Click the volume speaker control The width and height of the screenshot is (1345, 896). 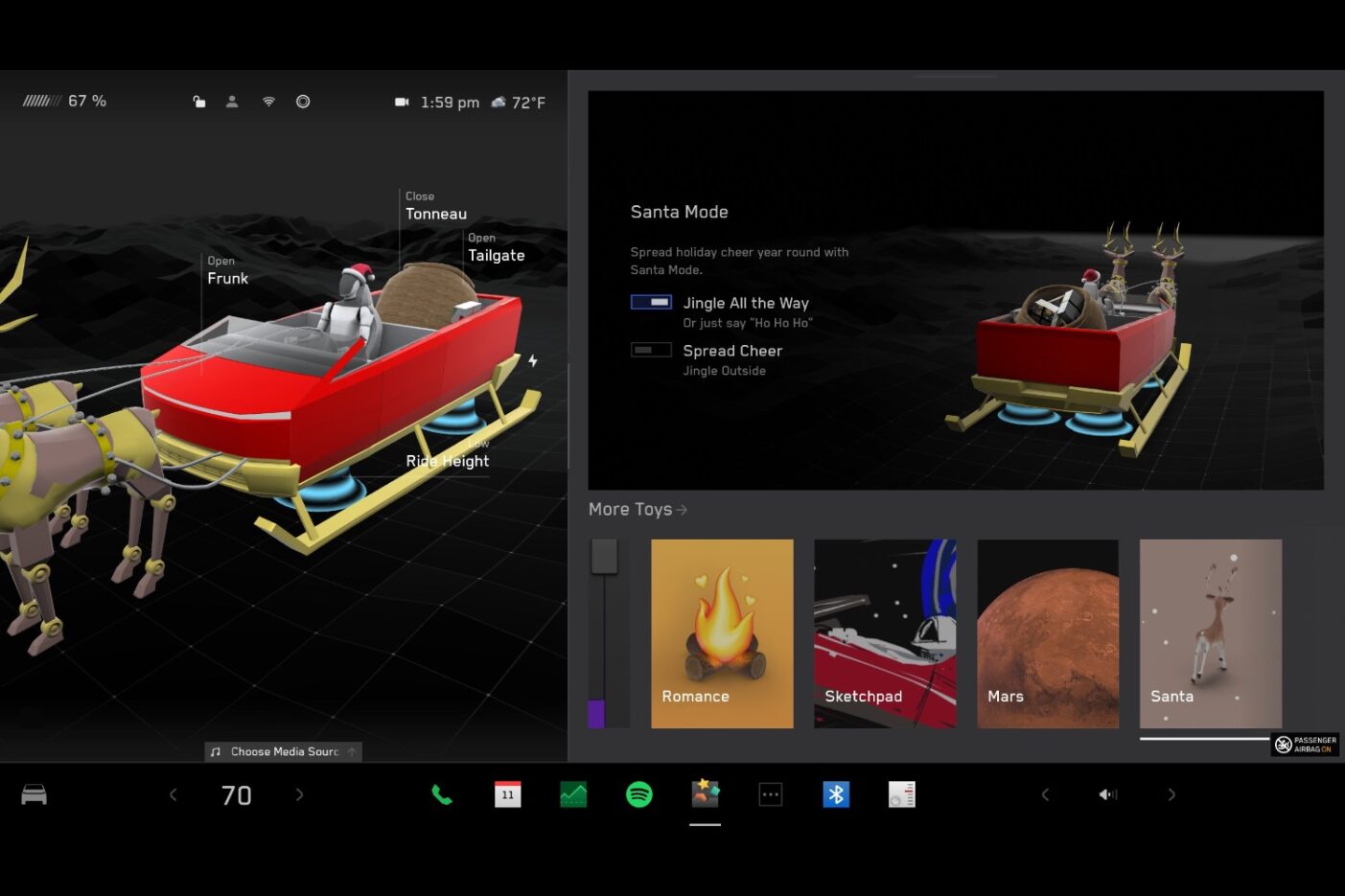tap(1108, 794)
